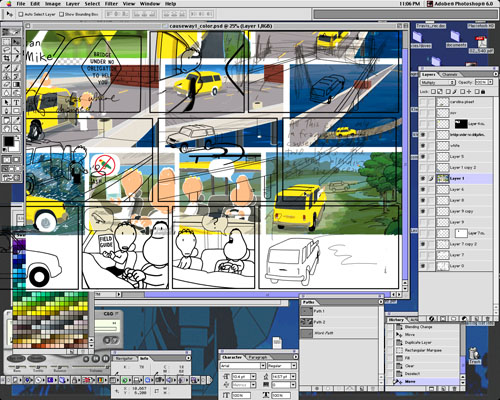The image size is (500, 400).
Task: Select the Lasso tool
Action: pos(6,50)
